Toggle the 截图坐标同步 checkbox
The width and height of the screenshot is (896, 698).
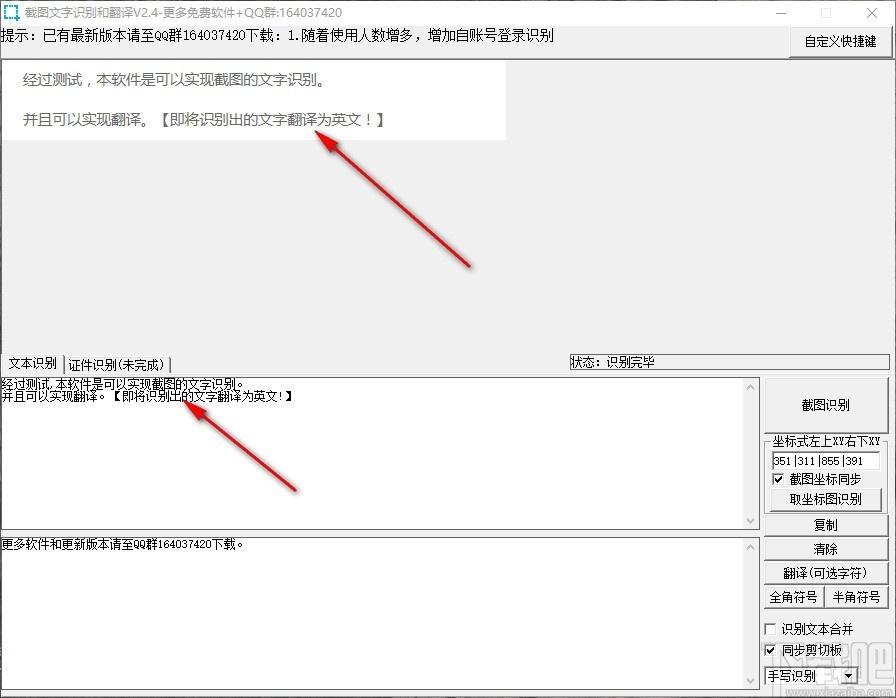(778, 479)
